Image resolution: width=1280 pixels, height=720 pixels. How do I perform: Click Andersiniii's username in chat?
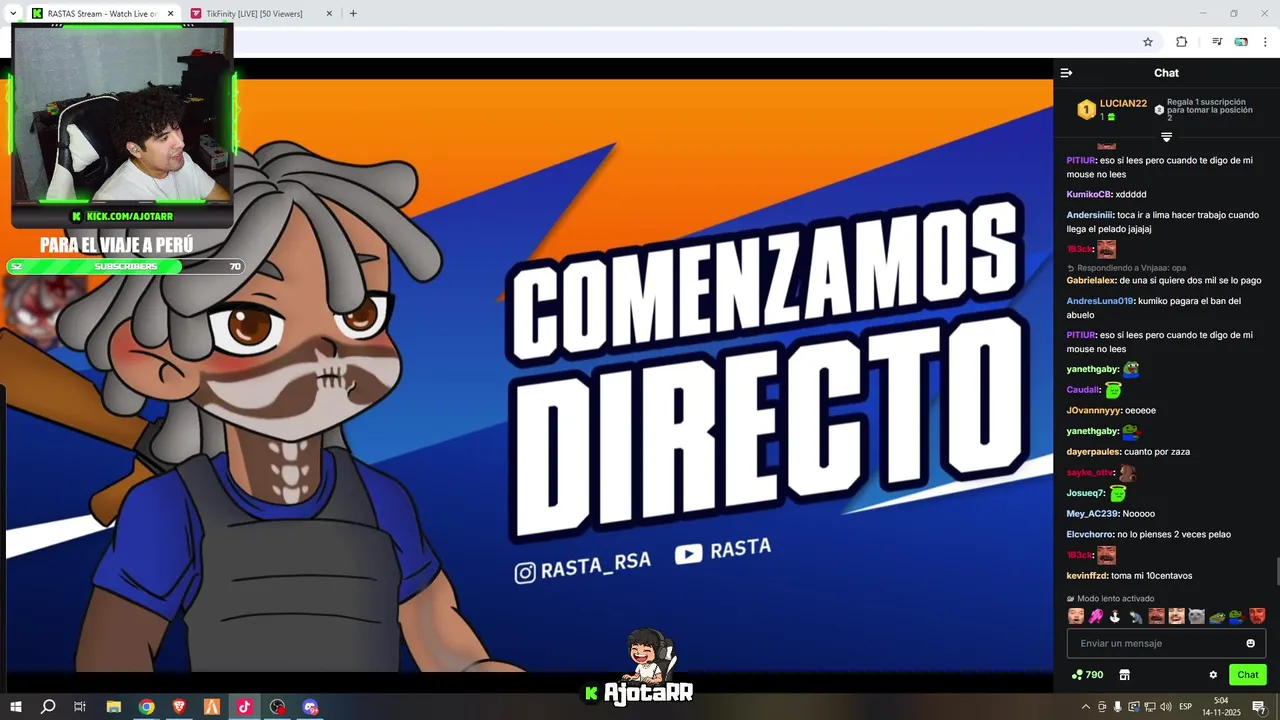coord(1090,215)
